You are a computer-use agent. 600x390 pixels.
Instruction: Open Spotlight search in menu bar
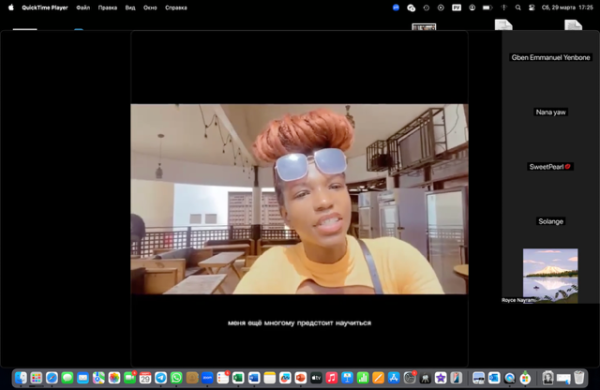pyautogui.click(x=518, y=8)
